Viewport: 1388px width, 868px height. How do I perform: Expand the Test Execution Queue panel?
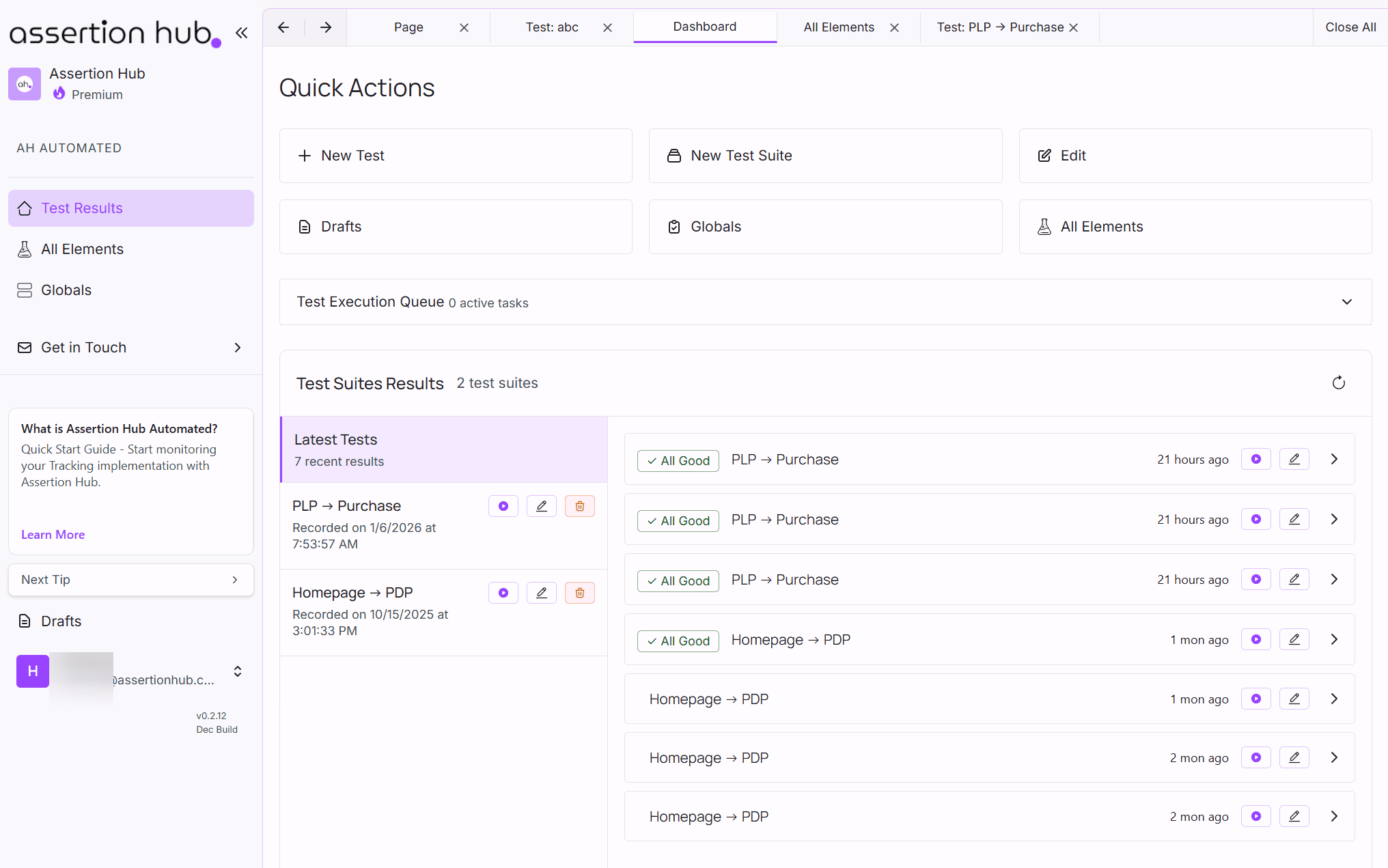pyautogui.click(x=1346, y=301)
